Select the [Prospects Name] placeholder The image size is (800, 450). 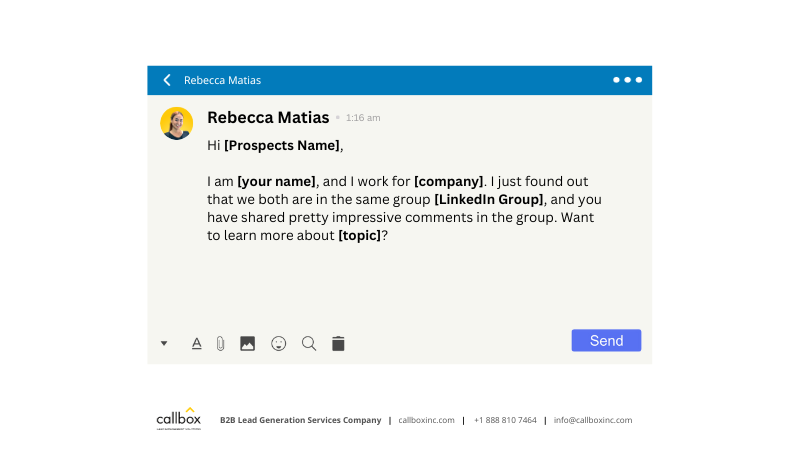point(282,145)
